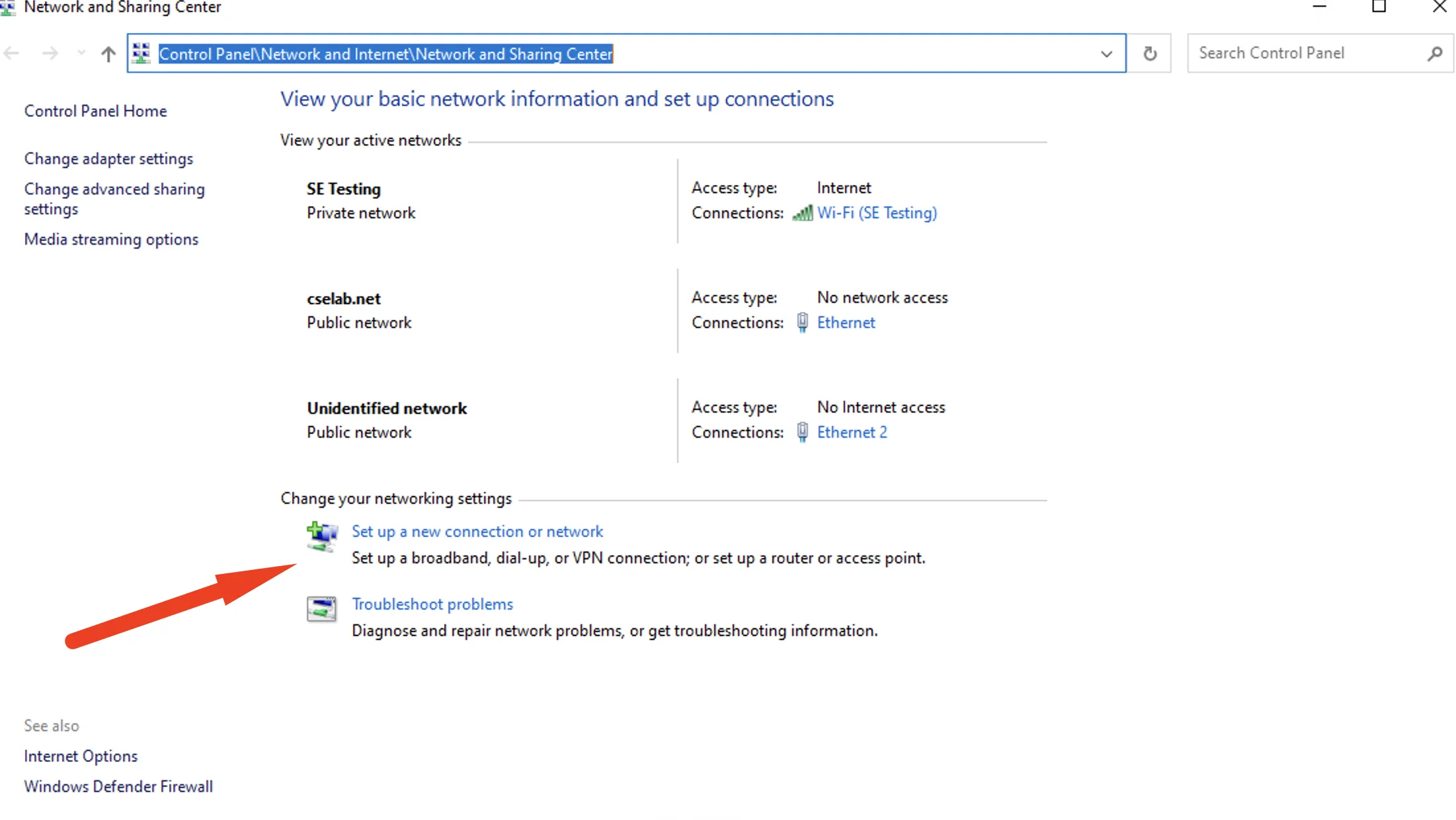Open Change adapter settings
This screenshot has width=1456, height=820.
tap(108, 159)
